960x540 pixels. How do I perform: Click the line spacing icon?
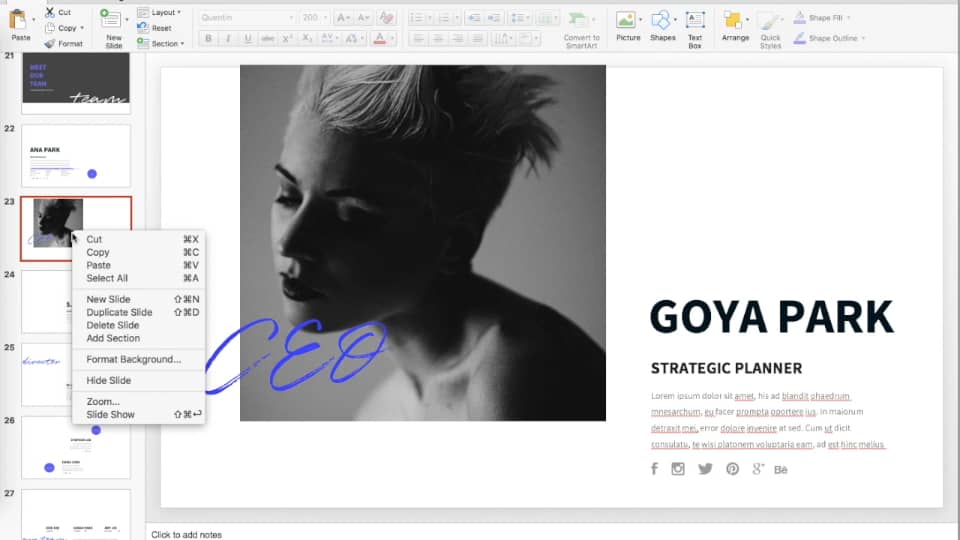517,18
